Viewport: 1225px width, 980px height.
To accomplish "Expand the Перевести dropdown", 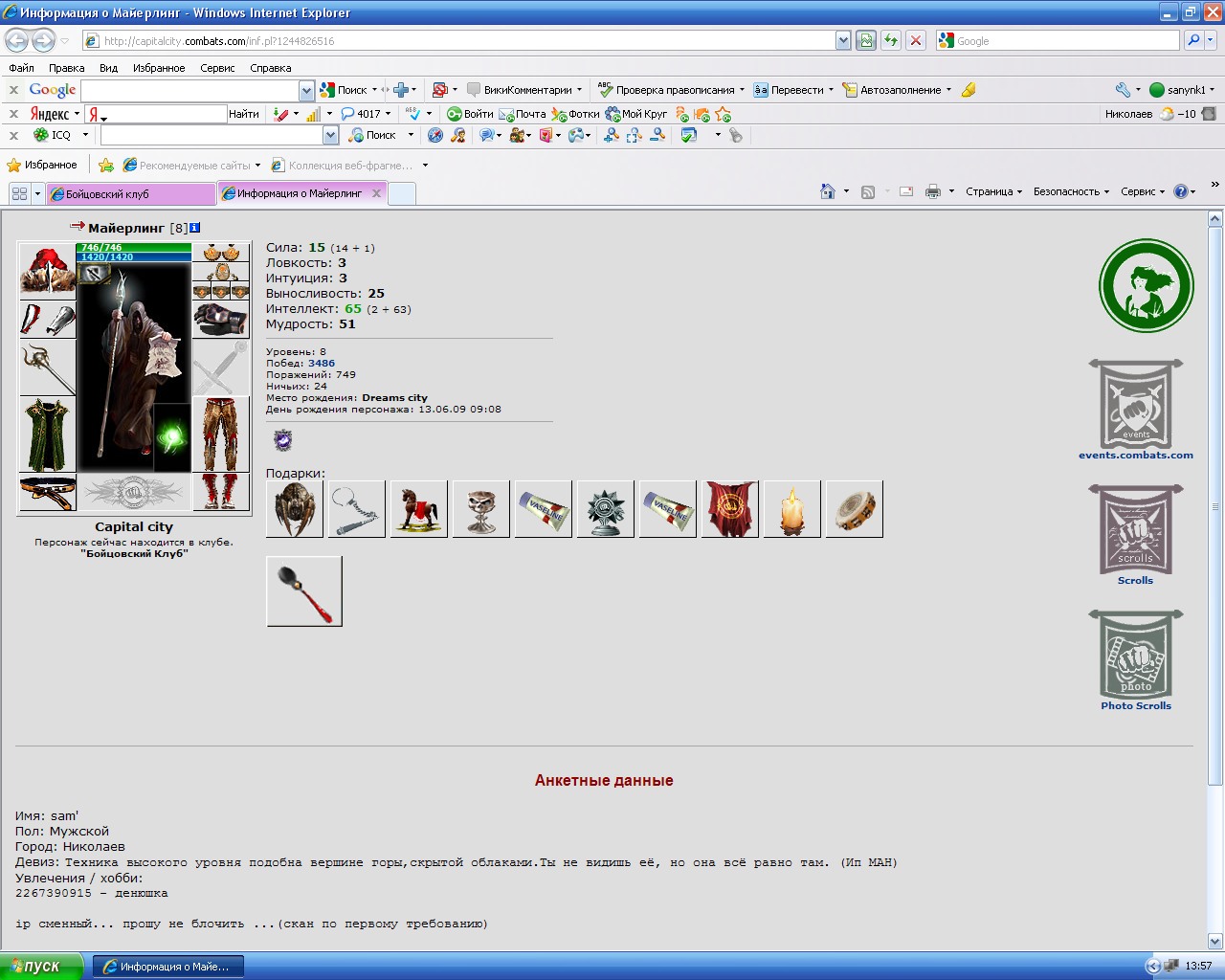I will tap(831, 90).
